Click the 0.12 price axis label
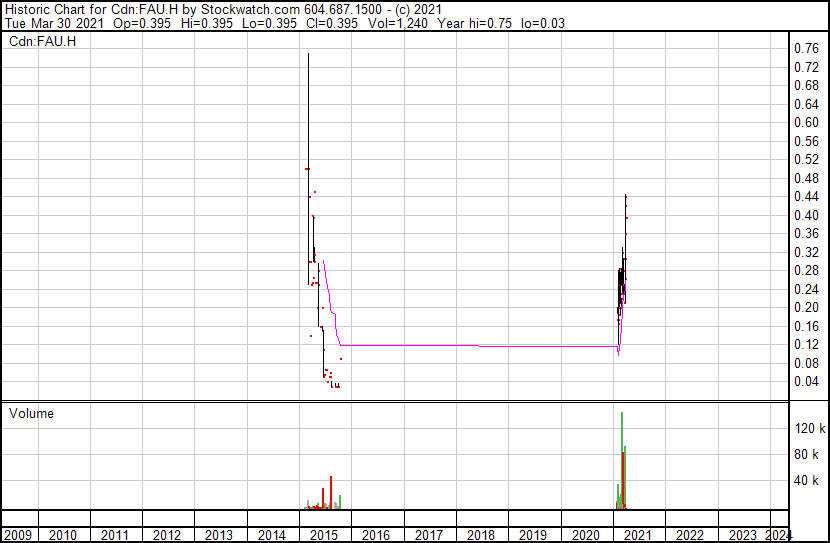 tap(806, 345)
